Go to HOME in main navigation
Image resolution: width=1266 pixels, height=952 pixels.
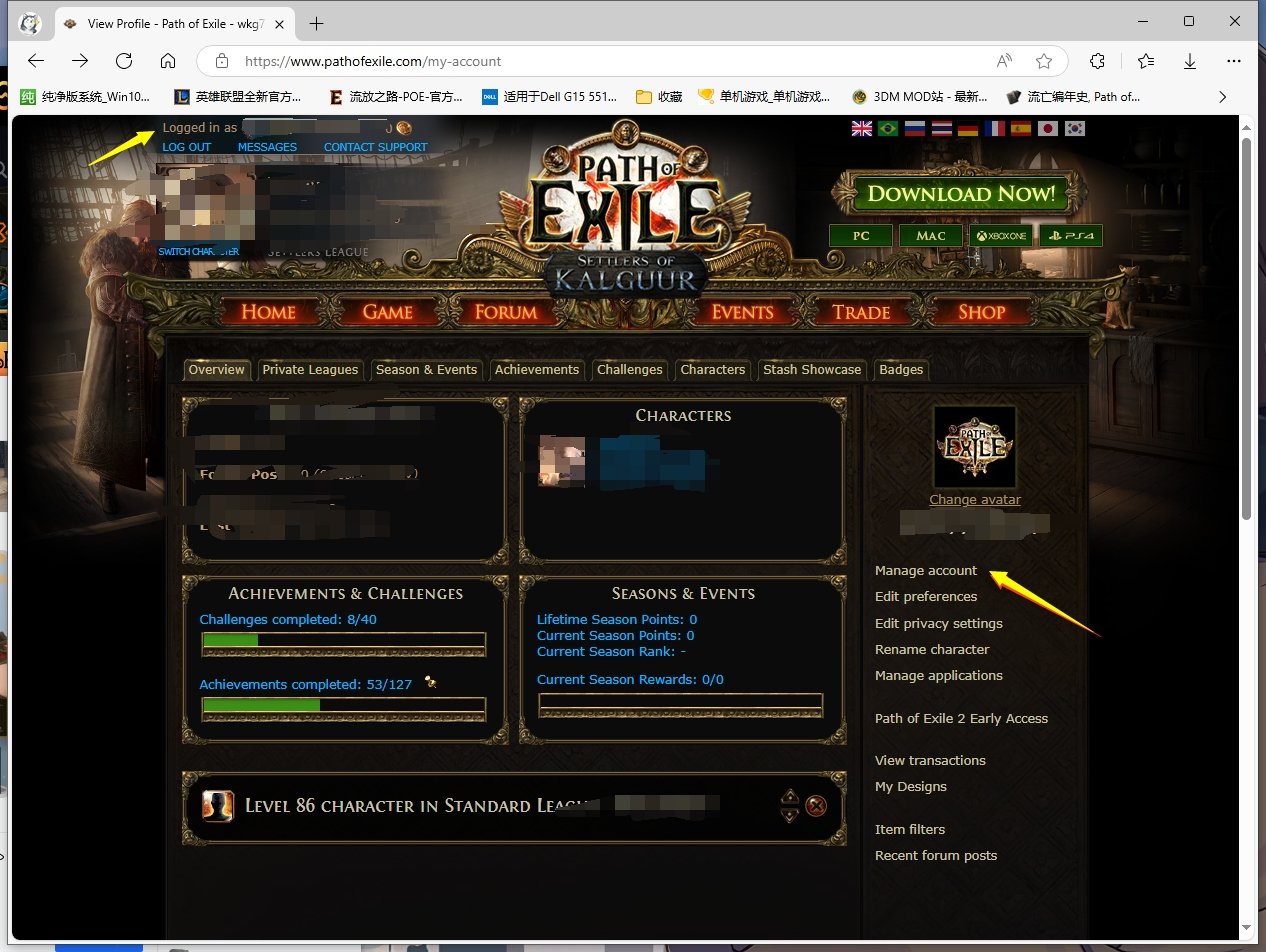(268, 312)
